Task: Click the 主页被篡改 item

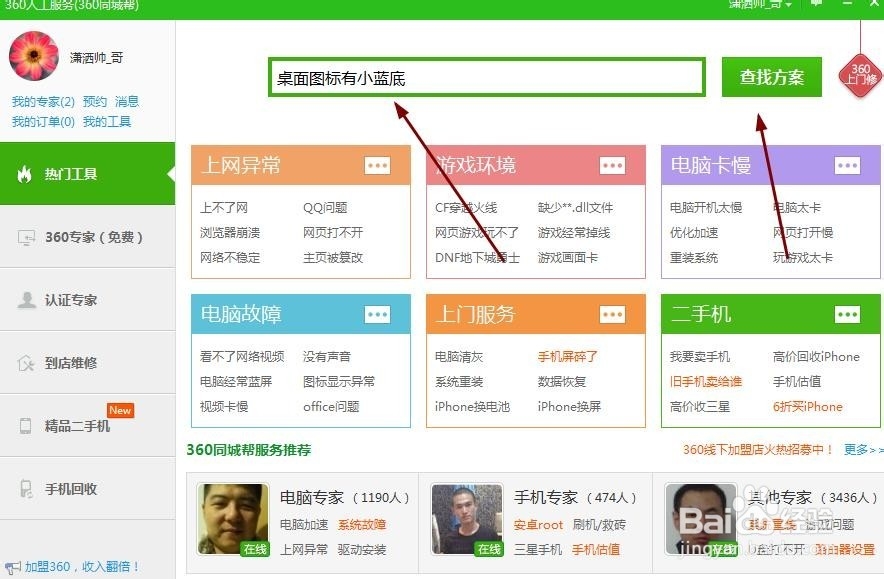Action: click(333, 258)
